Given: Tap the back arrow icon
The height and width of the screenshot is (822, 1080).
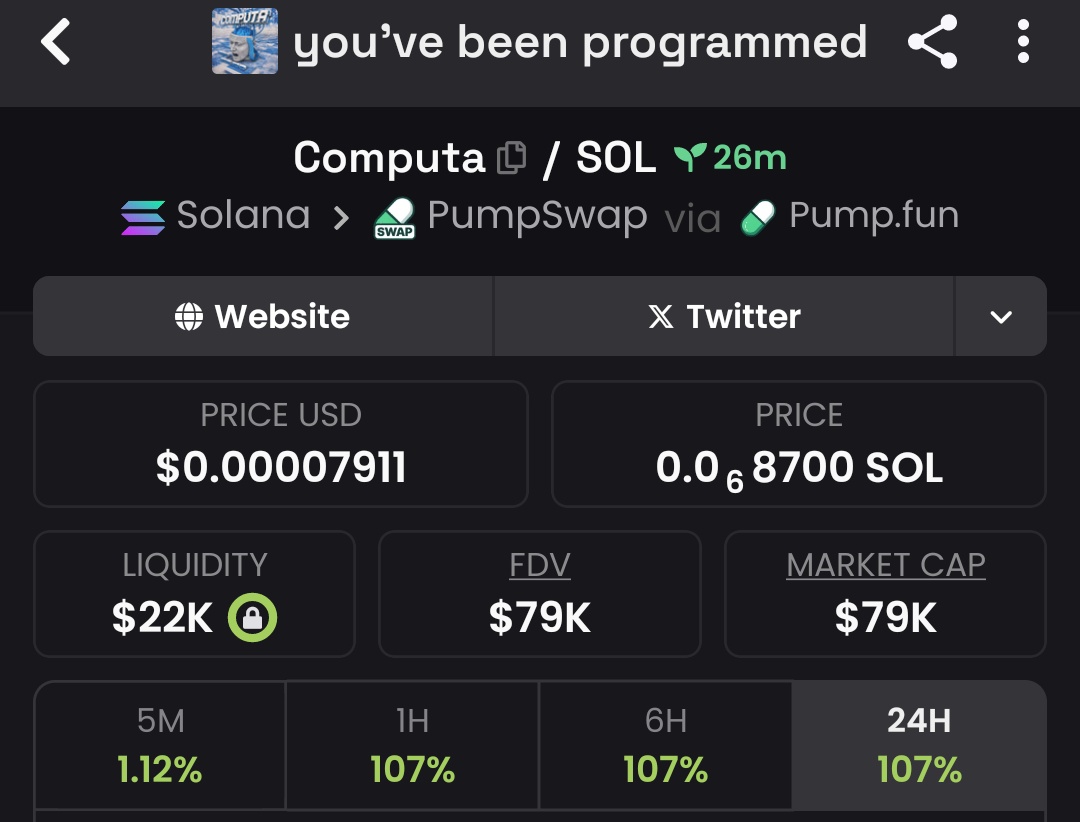Looking at the screenshot, I should click(x=56, y=44).
